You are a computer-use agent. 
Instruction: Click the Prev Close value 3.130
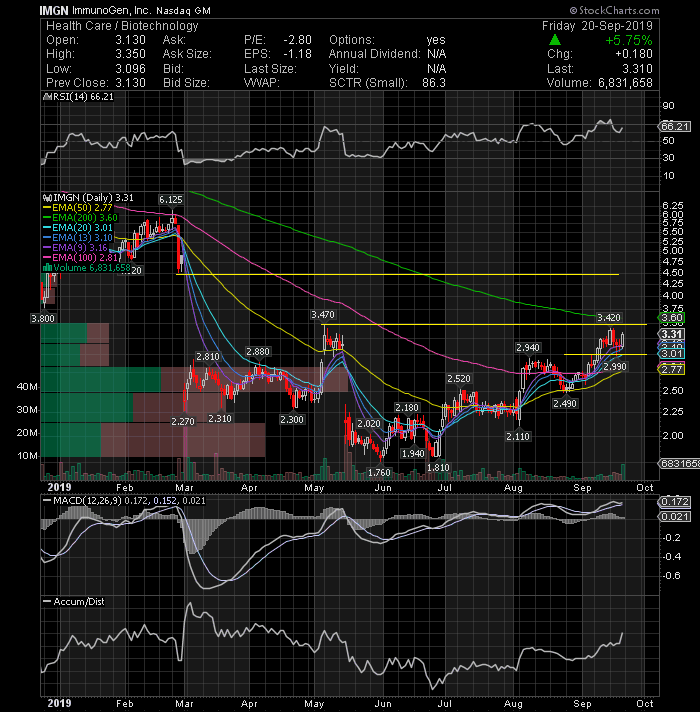tap(130, 83)
